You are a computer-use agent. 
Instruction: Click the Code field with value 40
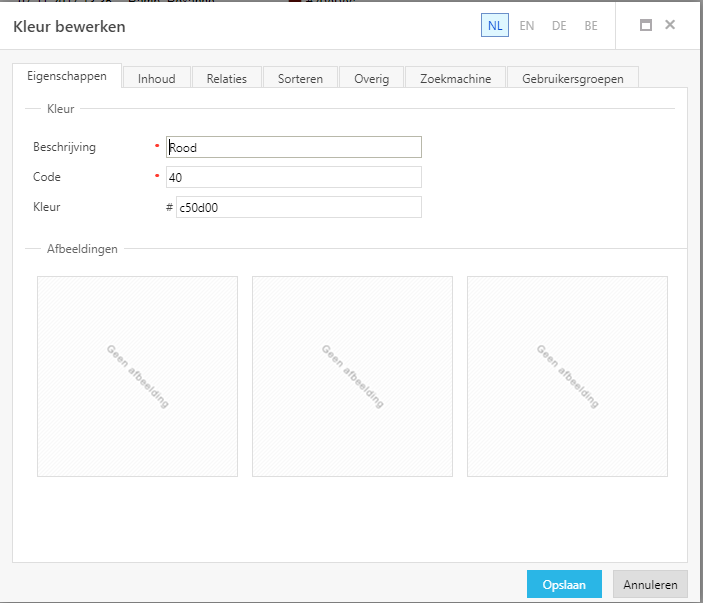coord(294,177)
